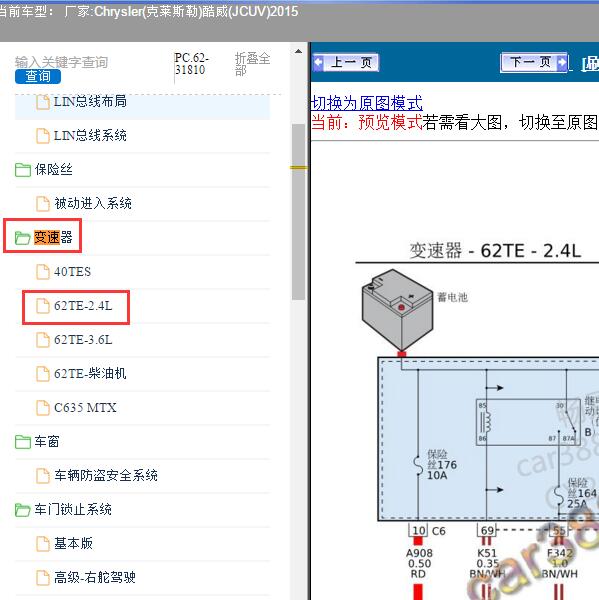Click page icon beside 基本版
The height and width of the screenshot is (600, 599).
coord(43,543)
